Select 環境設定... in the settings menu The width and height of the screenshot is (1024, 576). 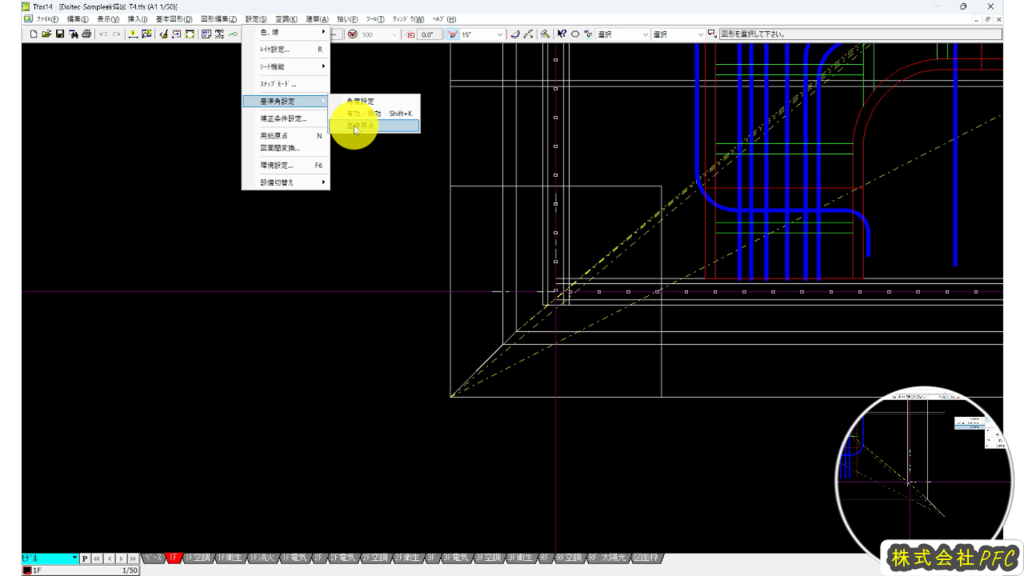tap(277, 165)
